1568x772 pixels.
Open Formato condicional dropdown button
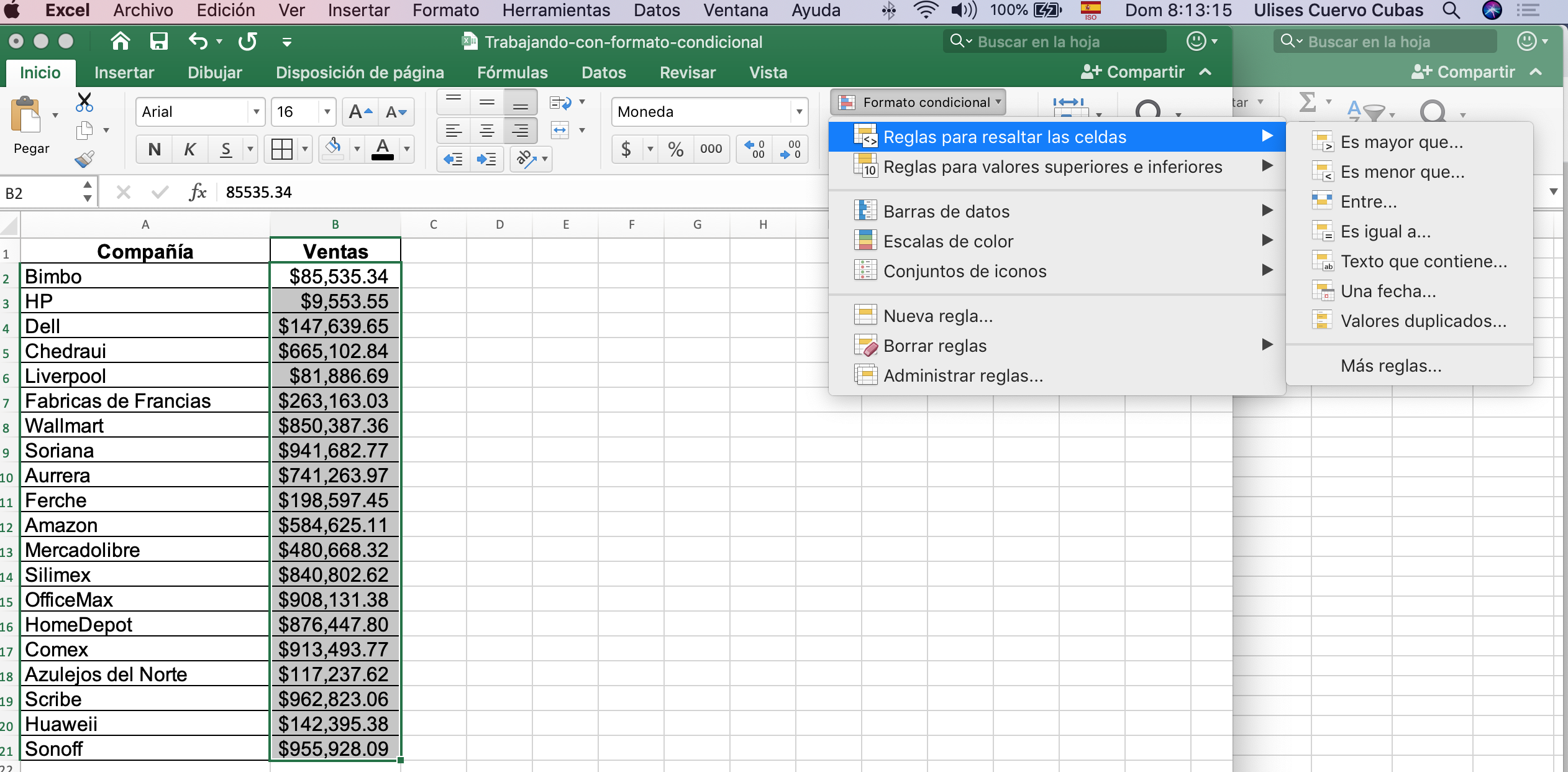(x=918, y=102)
